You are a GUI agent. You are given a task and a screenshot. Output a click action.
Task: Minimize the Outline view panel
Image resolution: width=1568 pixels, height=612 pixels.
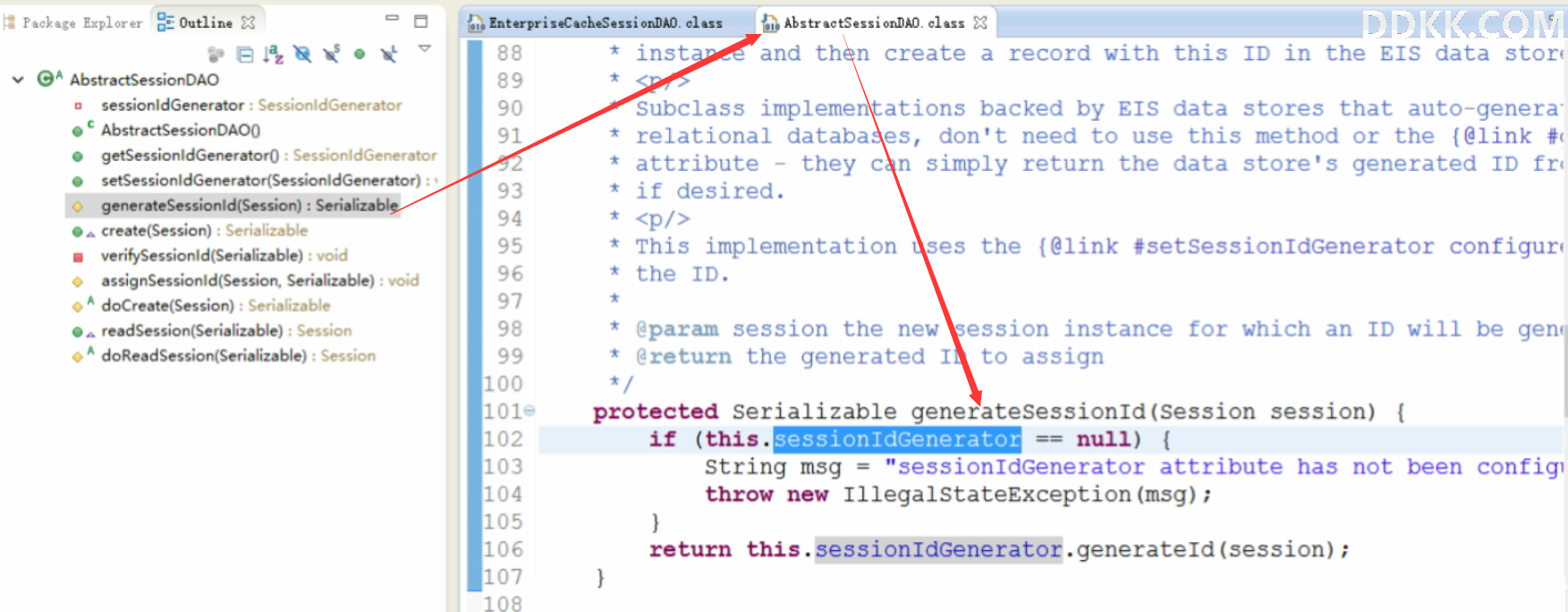pos(392,19)
